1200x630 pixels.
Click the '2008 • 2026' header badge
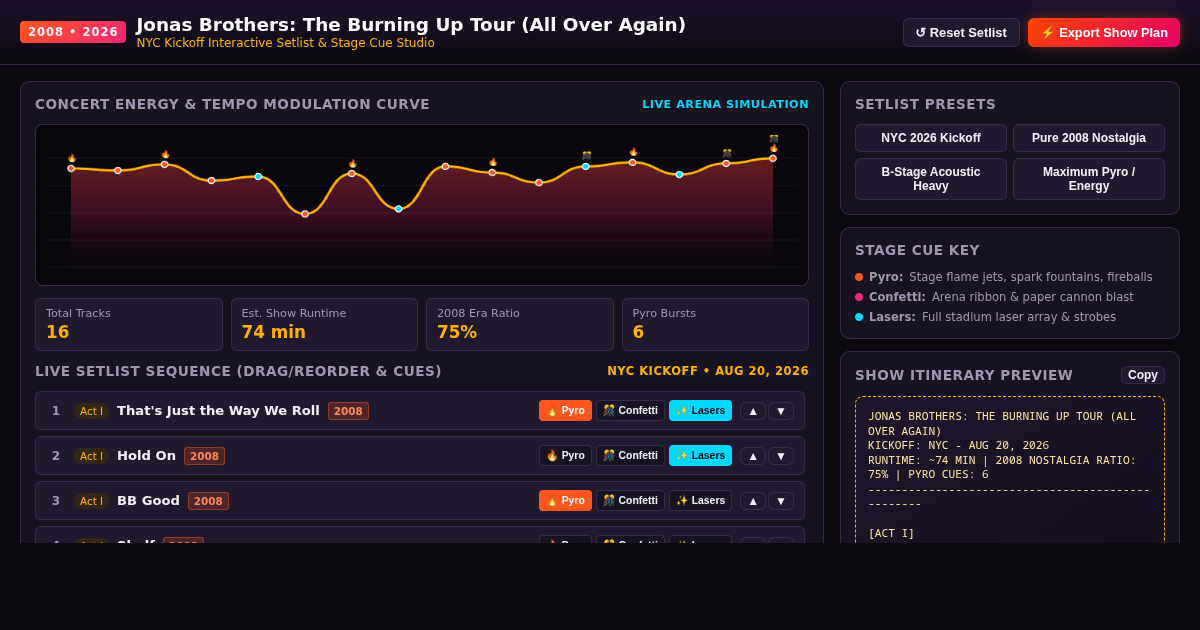(x=73, y=32)
